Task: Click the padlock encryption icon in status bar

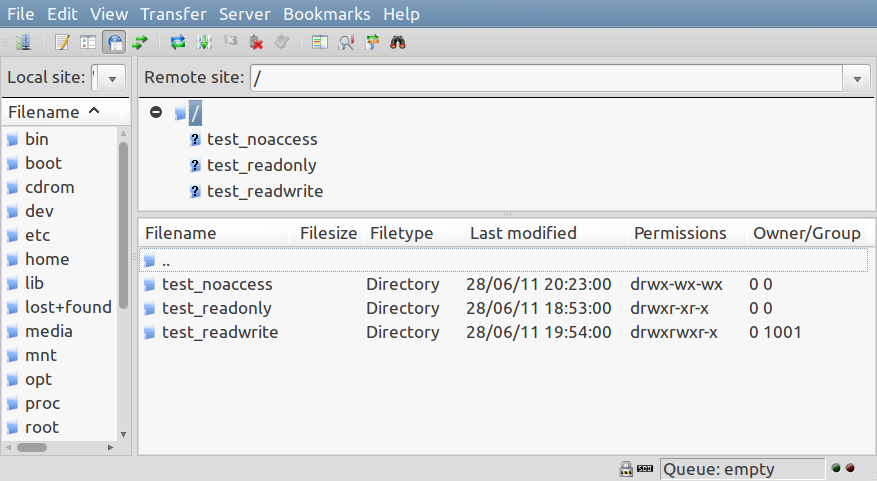Action: coord(625,468)
